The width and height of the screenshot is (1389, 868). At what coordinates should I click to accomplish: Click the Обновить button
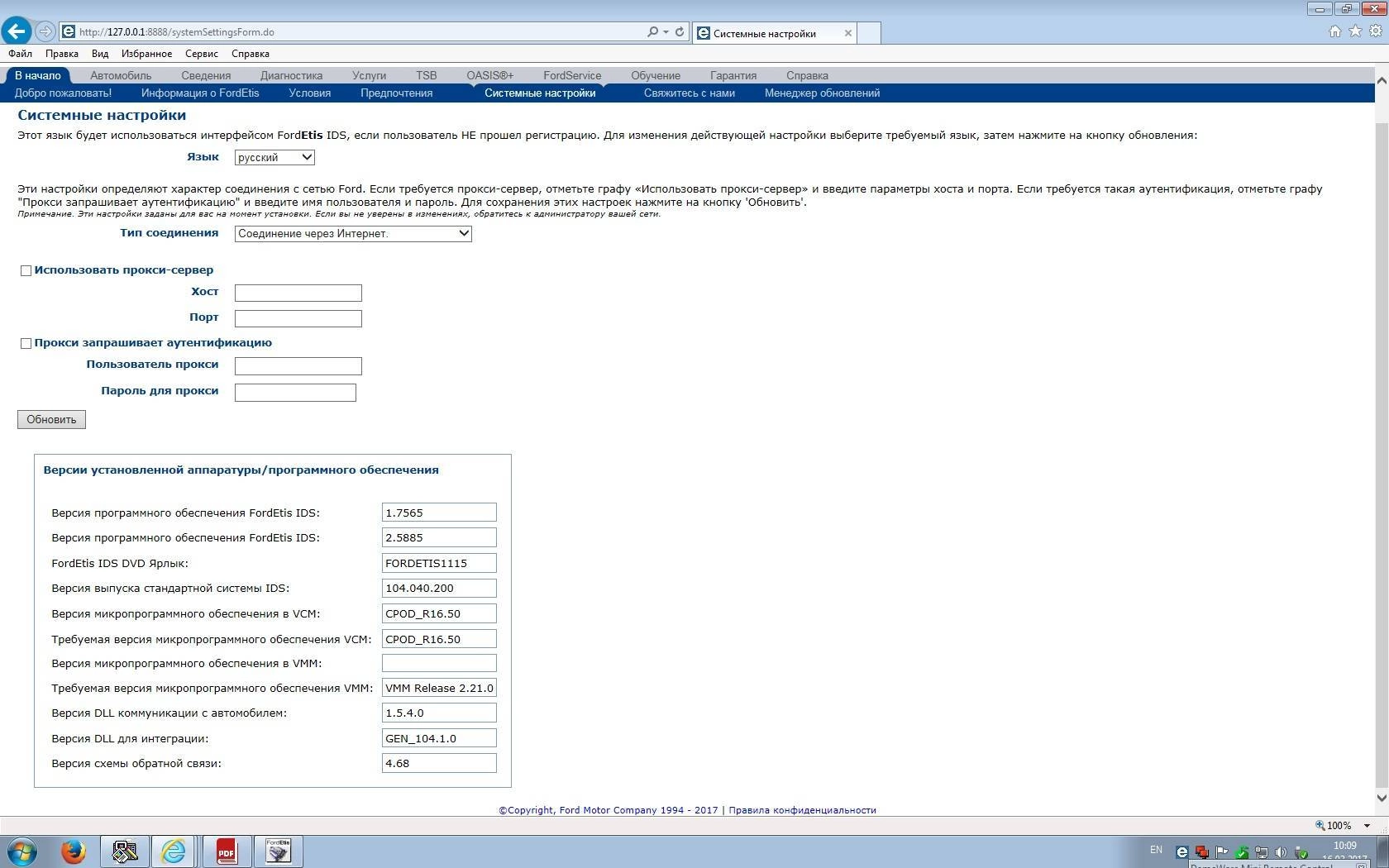[x=51, y=419]
